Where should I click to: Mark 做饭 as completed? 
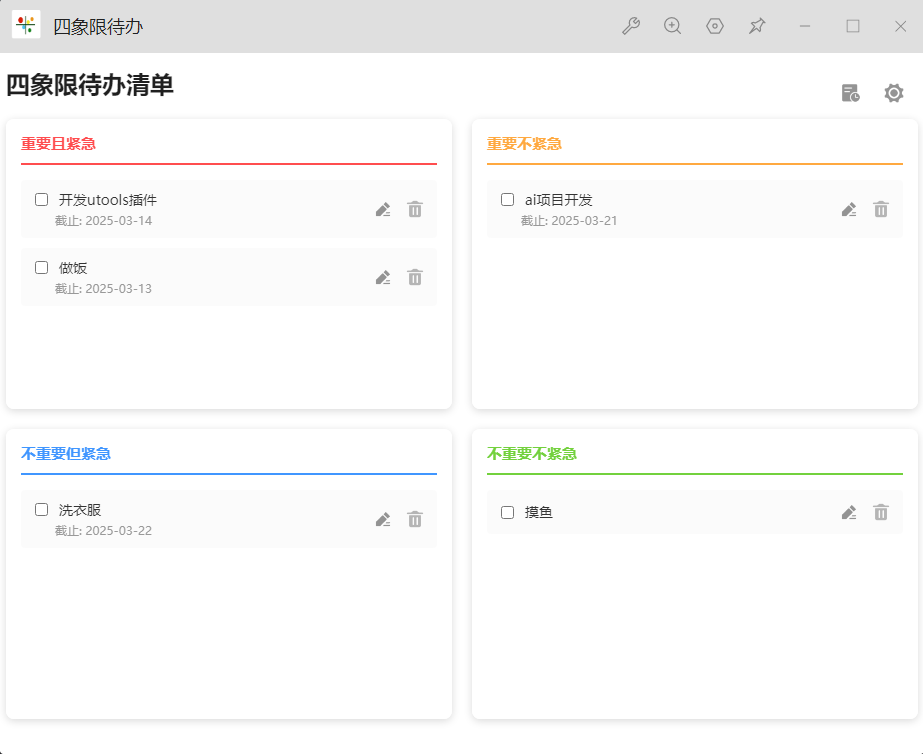coord(41,268)
